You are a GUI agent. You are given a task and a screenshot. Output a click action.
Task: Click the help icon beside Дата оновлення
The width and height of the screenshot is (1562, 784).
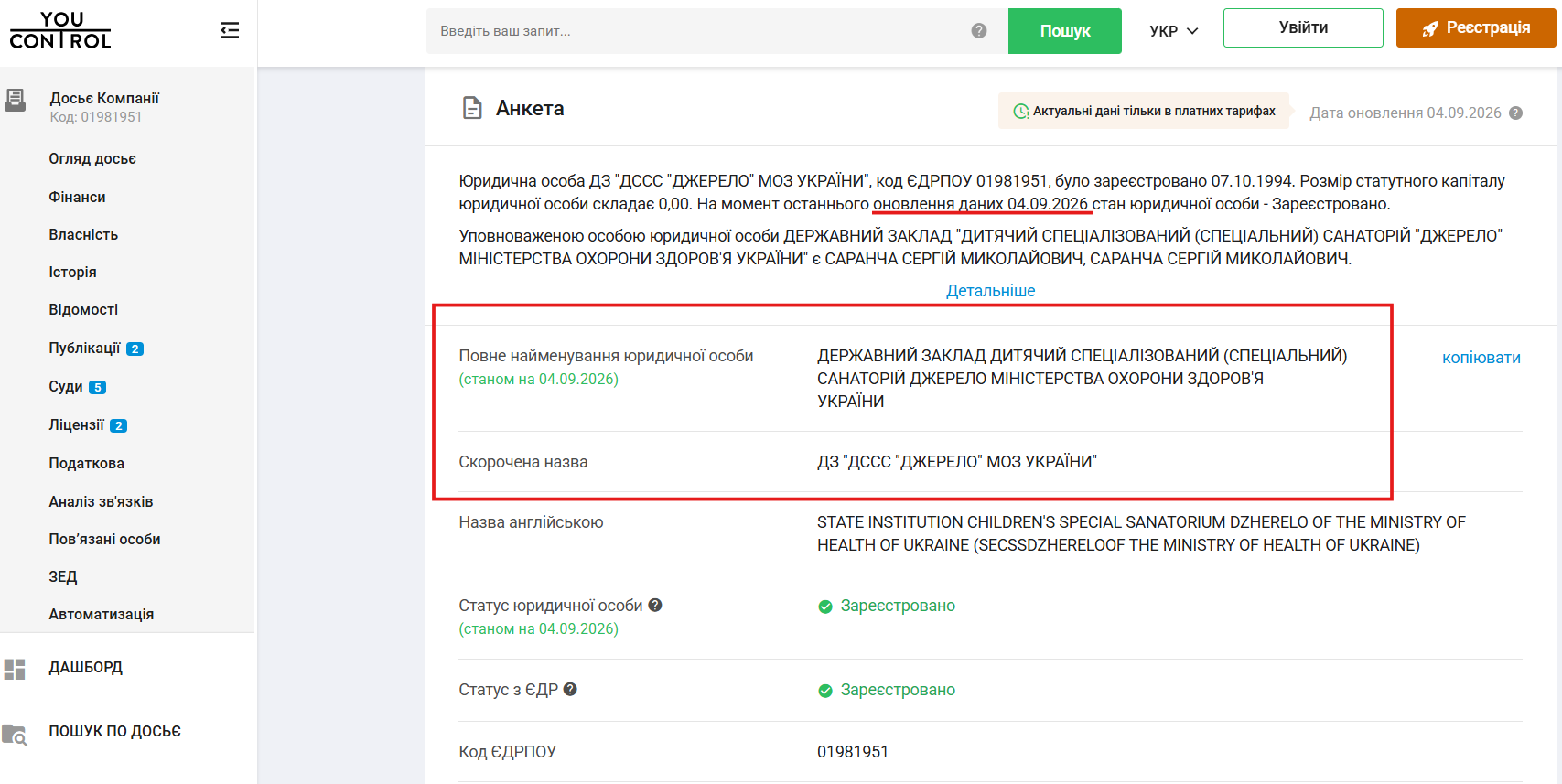click(1515, 113)
